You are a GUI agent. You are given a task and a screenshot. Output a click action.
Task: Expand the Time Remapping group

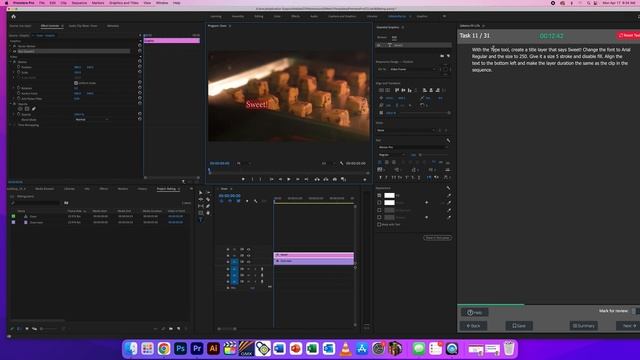(11, 125)
